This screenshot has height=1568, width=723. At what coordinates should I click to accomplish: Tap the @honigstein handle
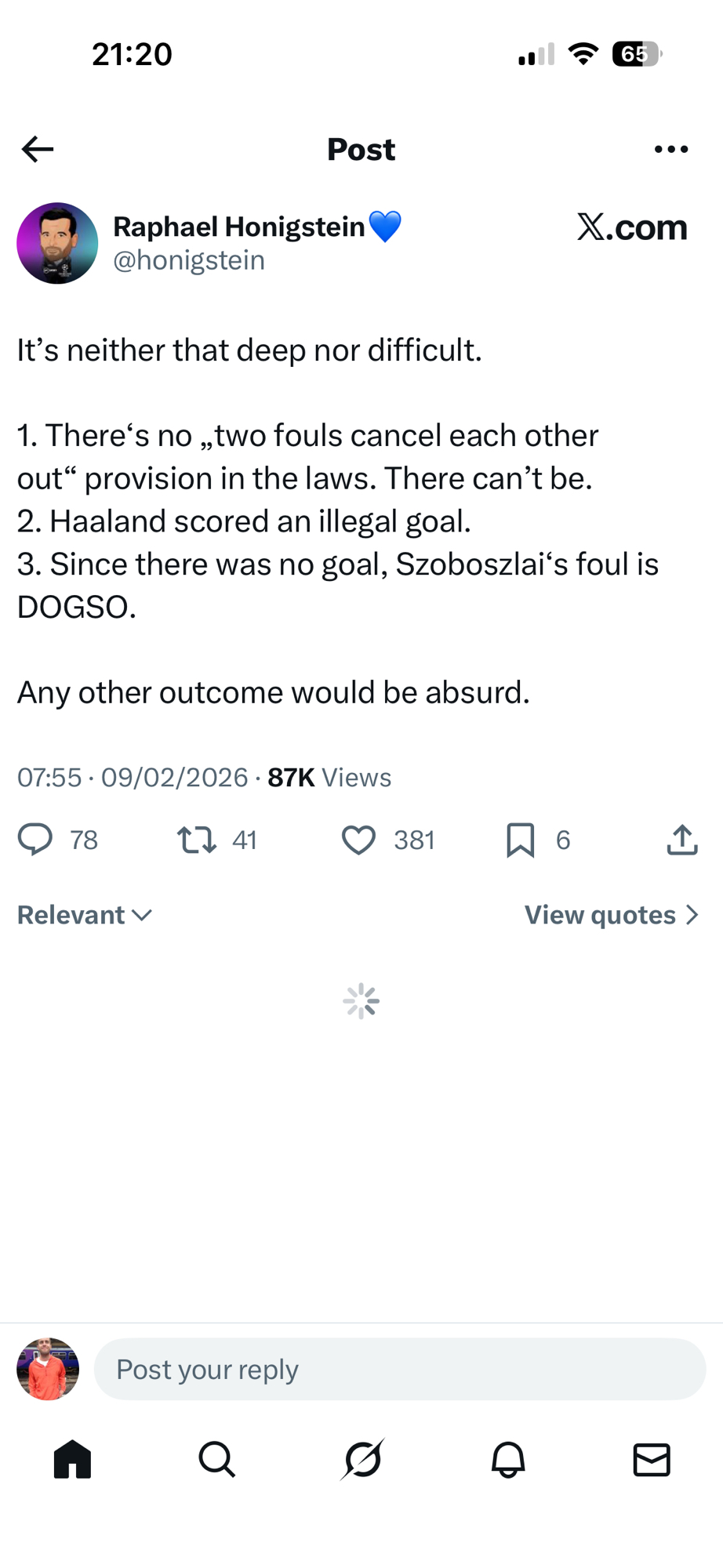point(189,260)
